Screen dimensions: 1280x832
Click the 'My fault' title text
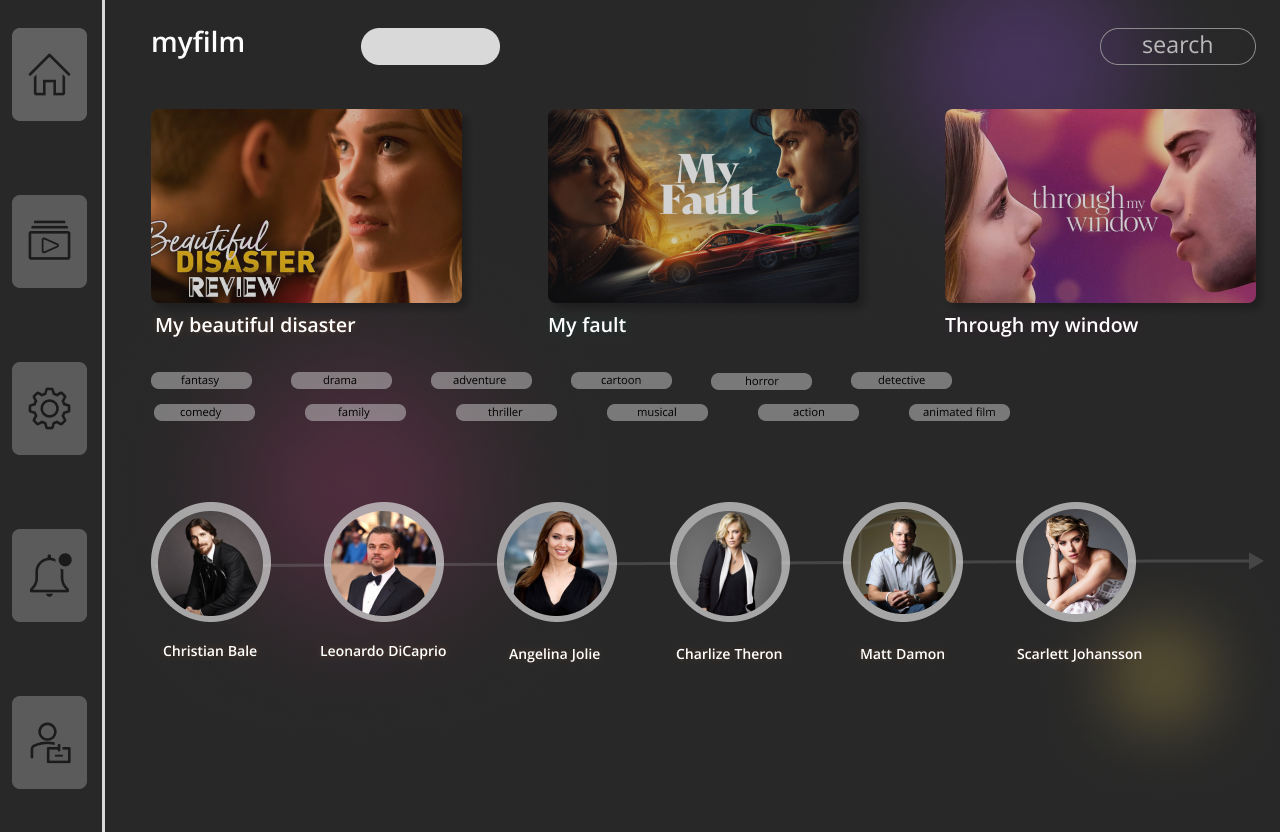587,325
